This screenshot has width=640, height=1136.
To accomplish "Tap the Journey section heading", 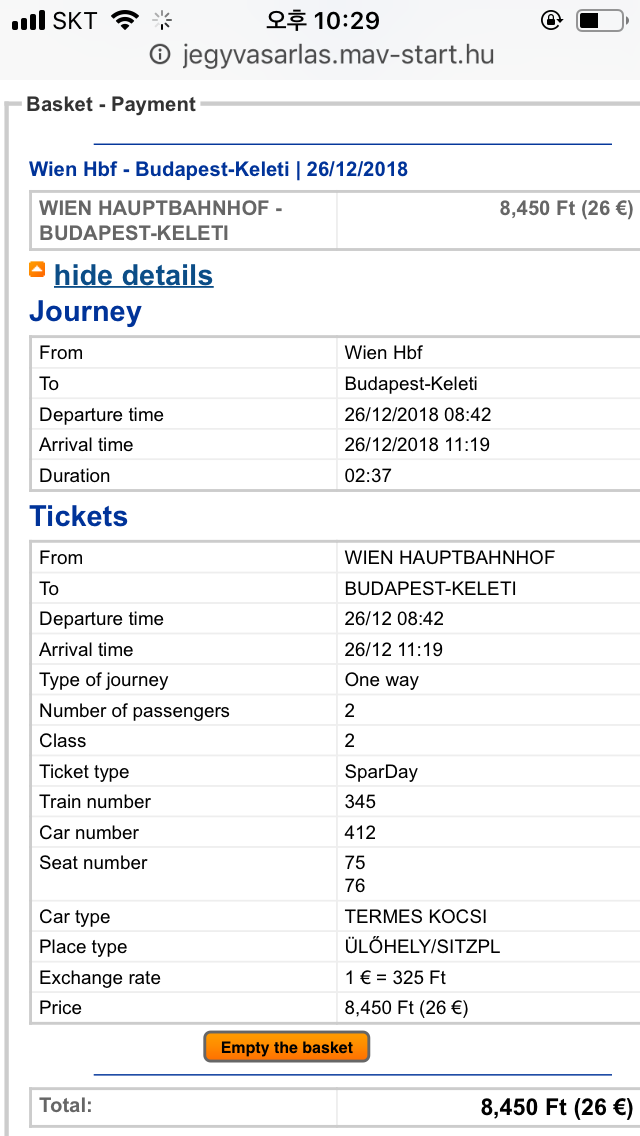I will tap(86, 312).
